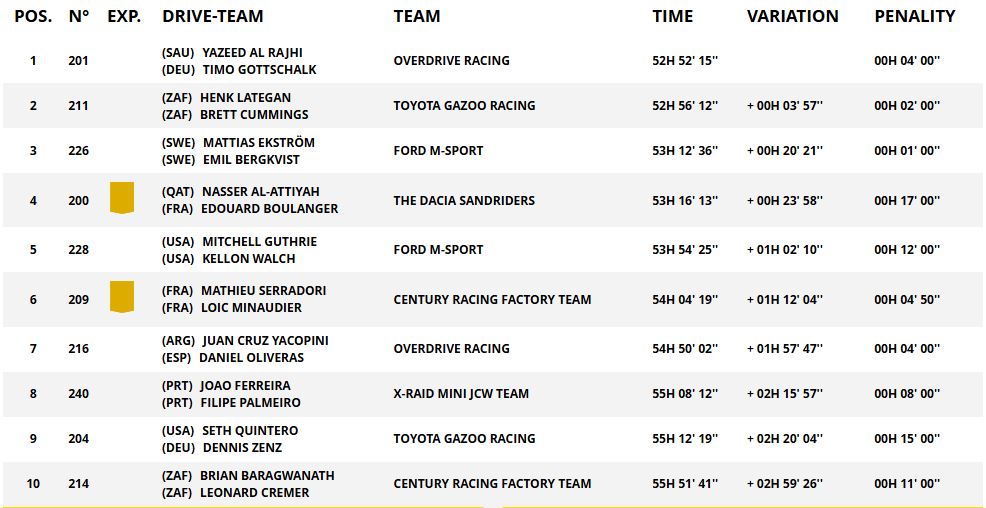Open X-Raid Mini JCW Team entry
The image size is (986, 508).
pos(461,394)
